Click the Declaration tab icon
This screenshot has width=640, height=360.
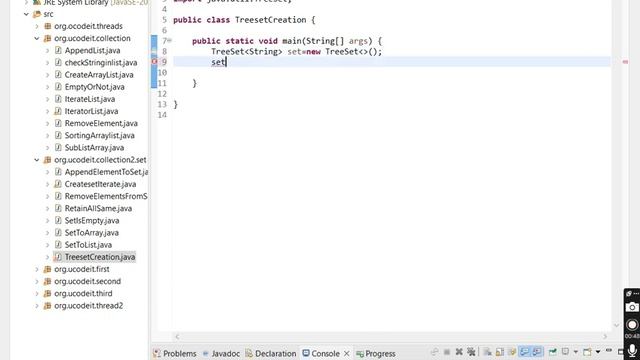[x=249, y=353]
